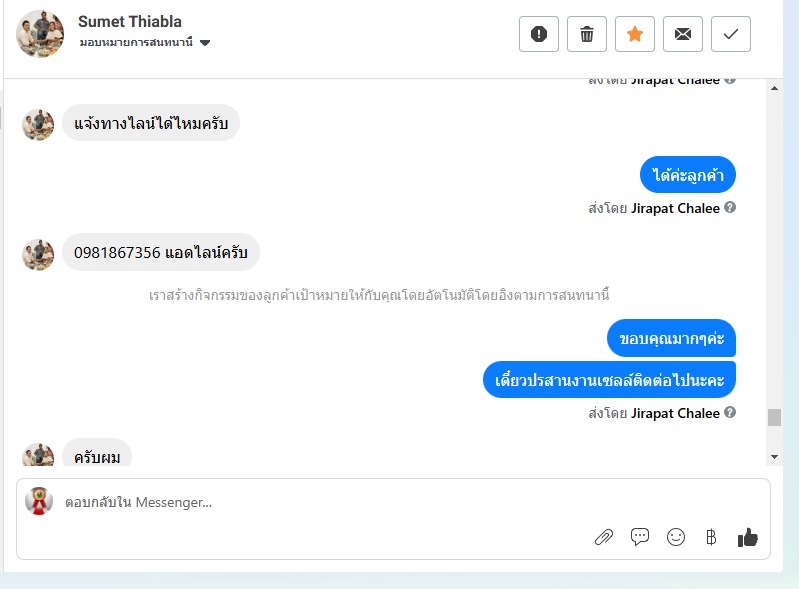Click the scroll up arrow of chat
Viewport: 799px width, 589px height.
(x=775, y=88)
